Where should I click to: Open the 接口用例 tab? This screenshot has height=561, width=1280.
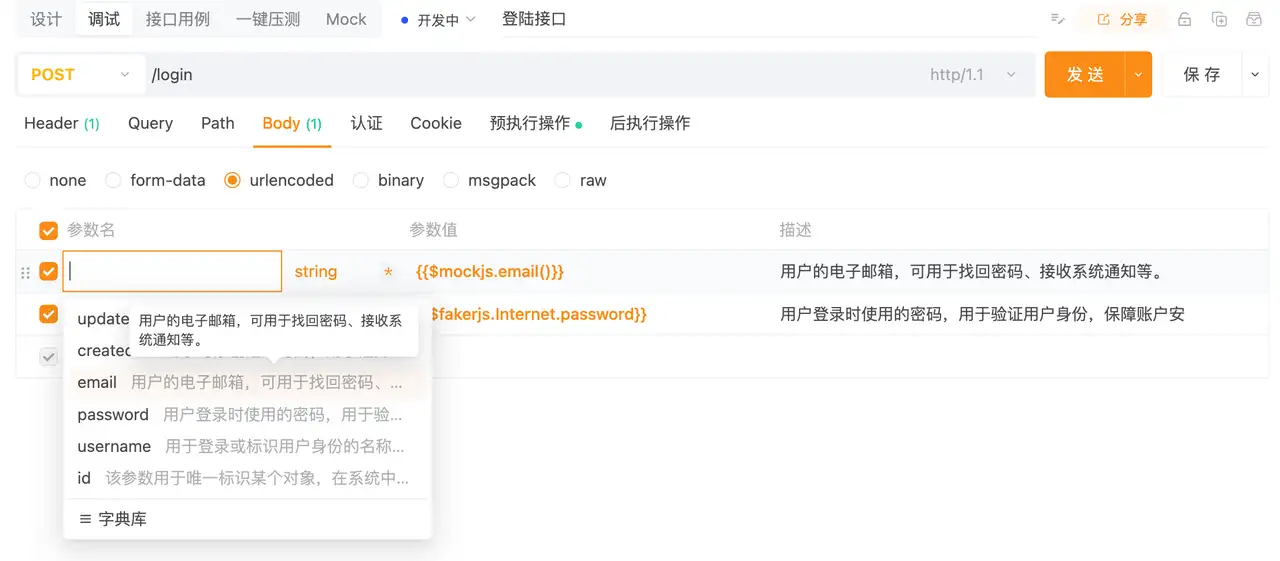178,19
